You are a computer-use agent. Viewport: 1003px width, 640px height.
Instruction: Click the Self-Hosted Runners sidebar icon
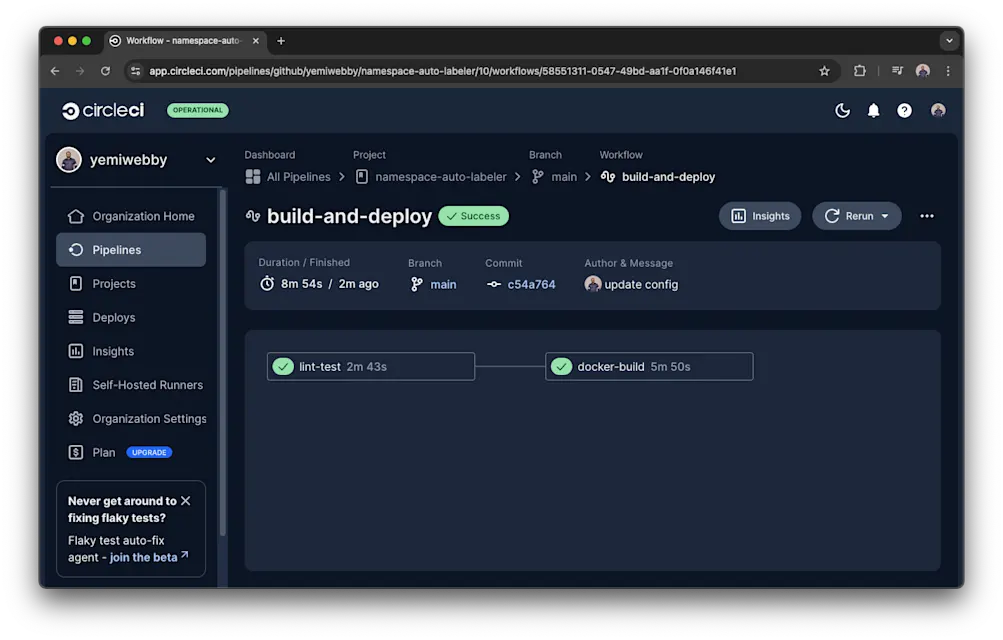75,384
